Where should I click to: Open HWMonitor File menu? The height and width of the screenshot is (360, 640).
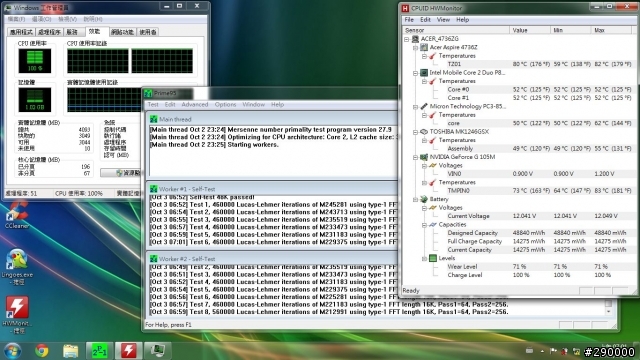(409, 20)
